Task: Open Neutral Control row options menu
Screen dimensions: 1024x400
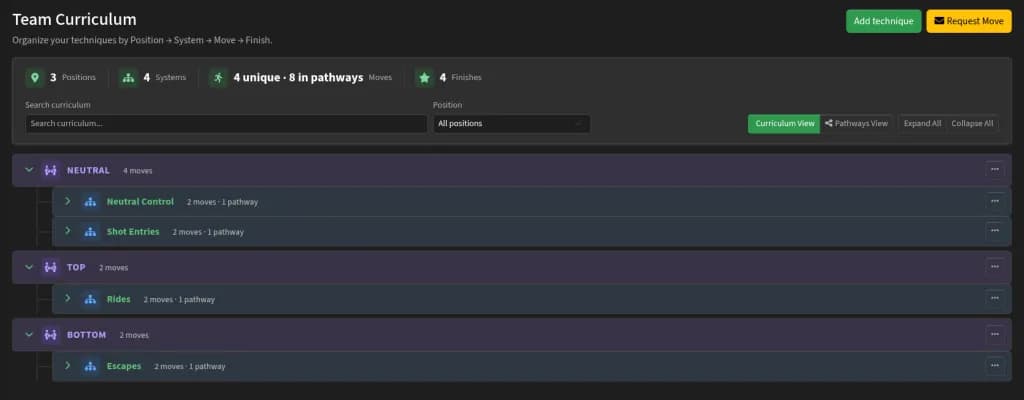Action: tap(995, 201)
